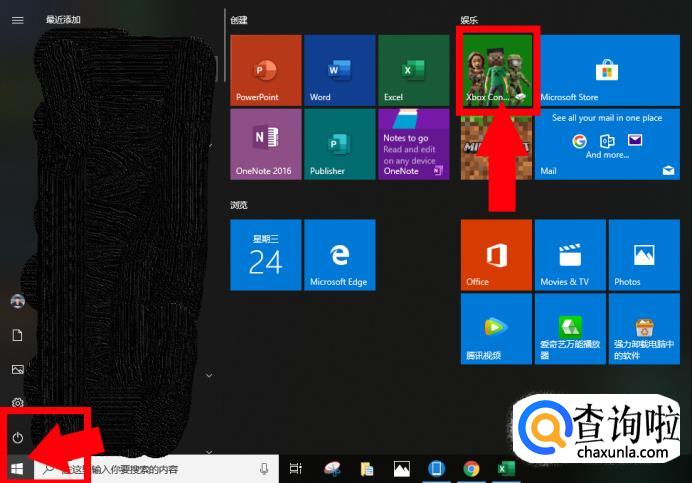Click the taskbar search box
Screen dimensions: 692x483
[157, 469]
